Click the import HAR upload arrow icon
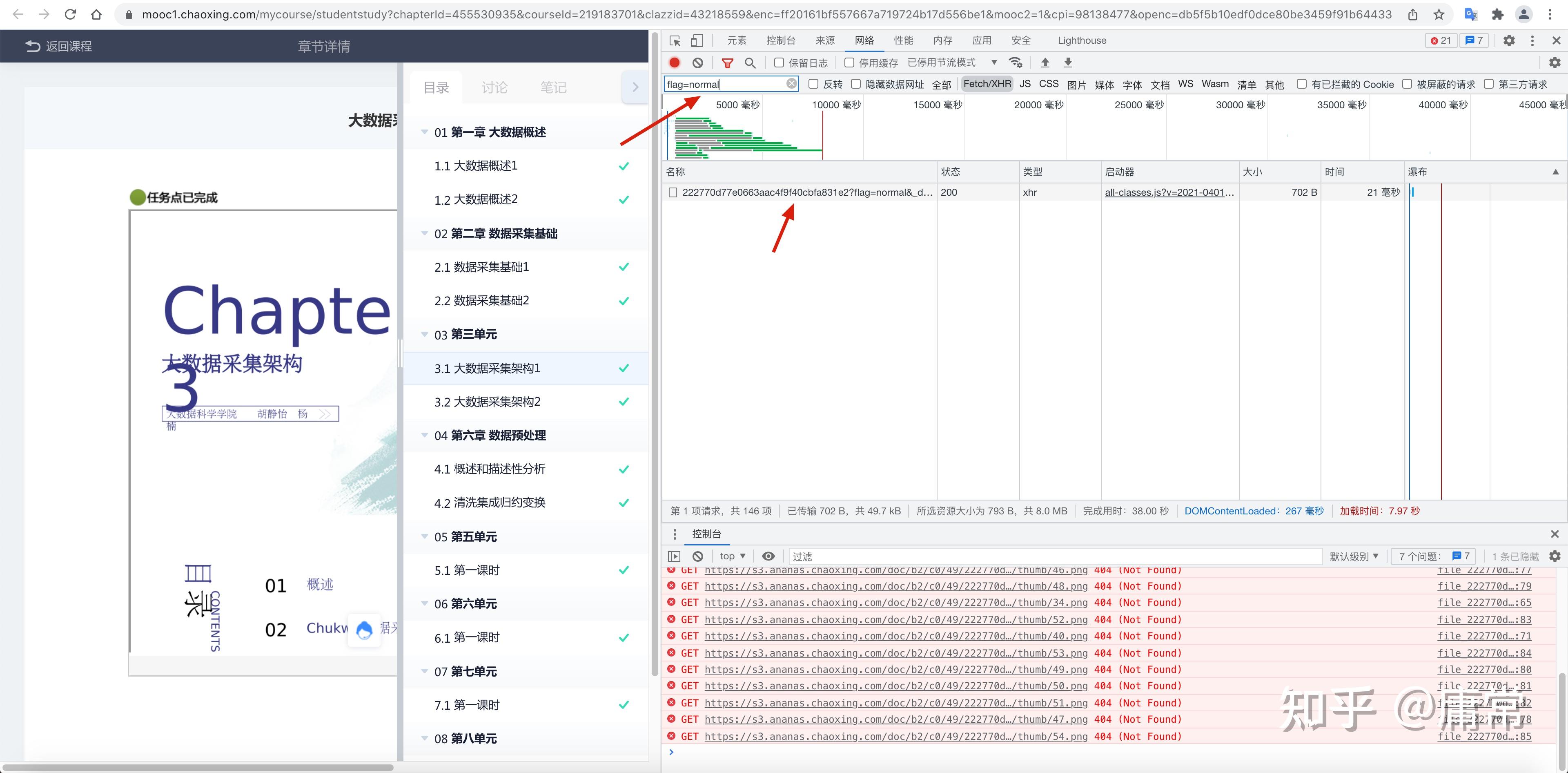1568x773 pixels. 1045,63
